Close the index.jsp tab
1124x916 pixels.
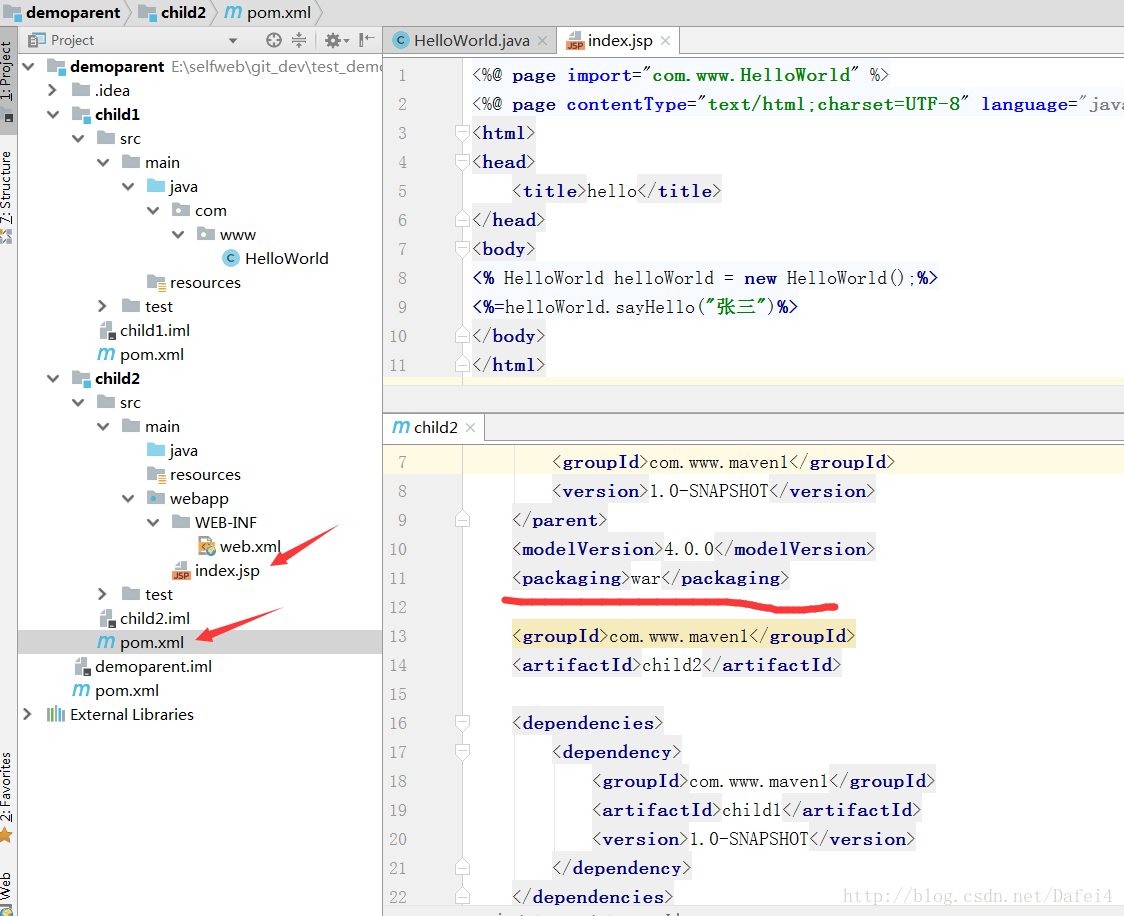click(665, 41)
